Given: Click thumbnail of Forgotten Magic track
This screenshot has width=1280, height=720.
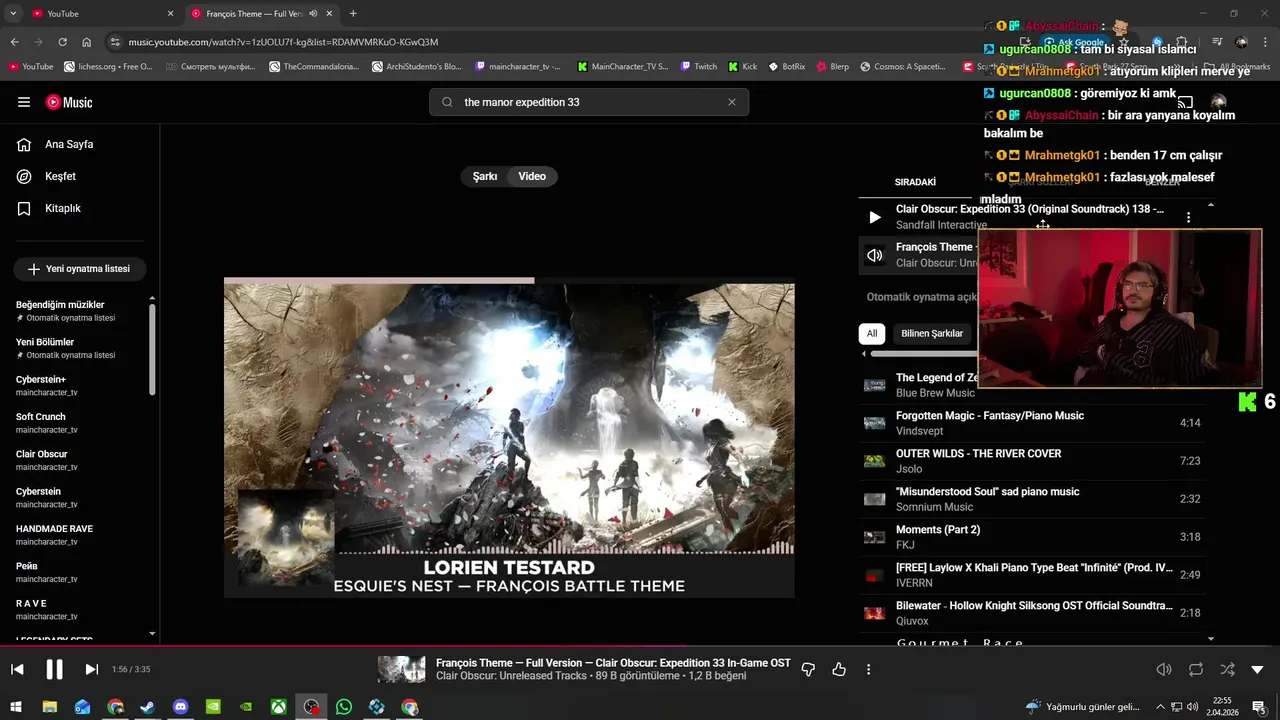Looking at the screenshot, I should tap(875, 423).
